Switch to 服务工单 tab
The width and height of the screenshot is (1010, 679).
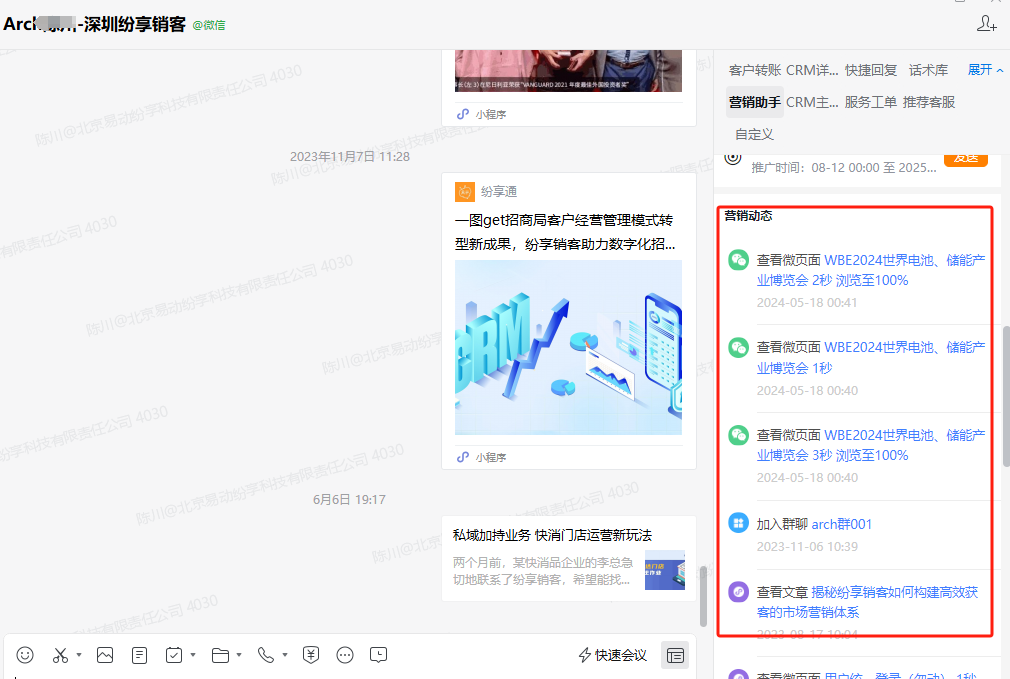tap(871, 102)
